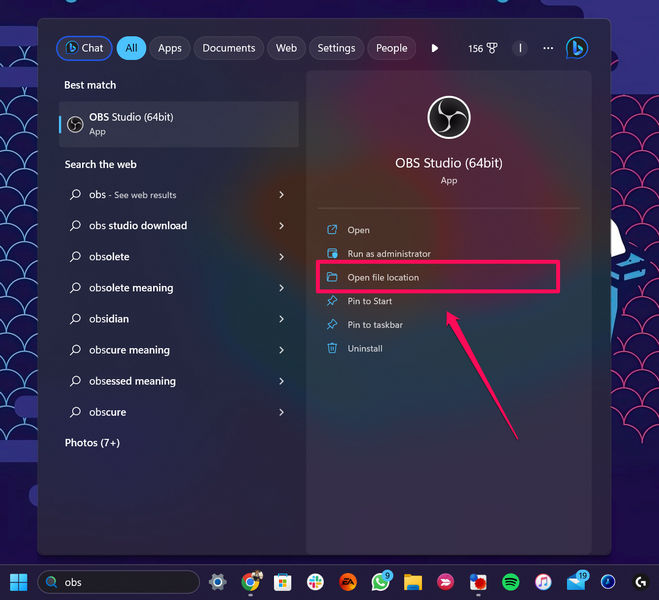Open File Explorer from the taskbar
Viewport: 659px width, 600px height.
click(x=413, y=582)
